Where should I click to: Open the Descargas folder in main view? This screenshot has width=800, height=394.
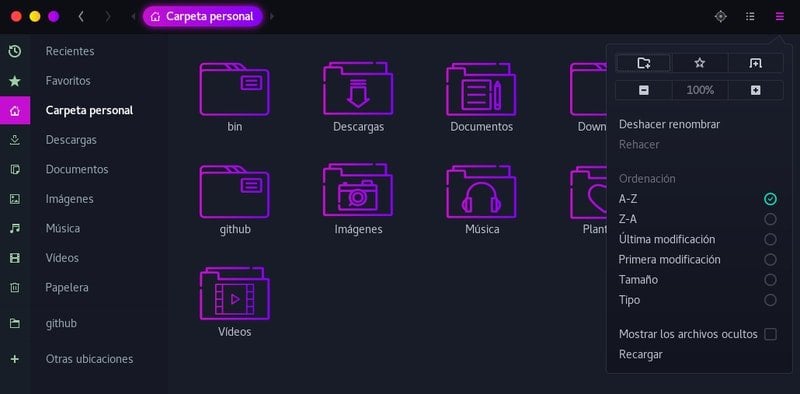[358, 97]
